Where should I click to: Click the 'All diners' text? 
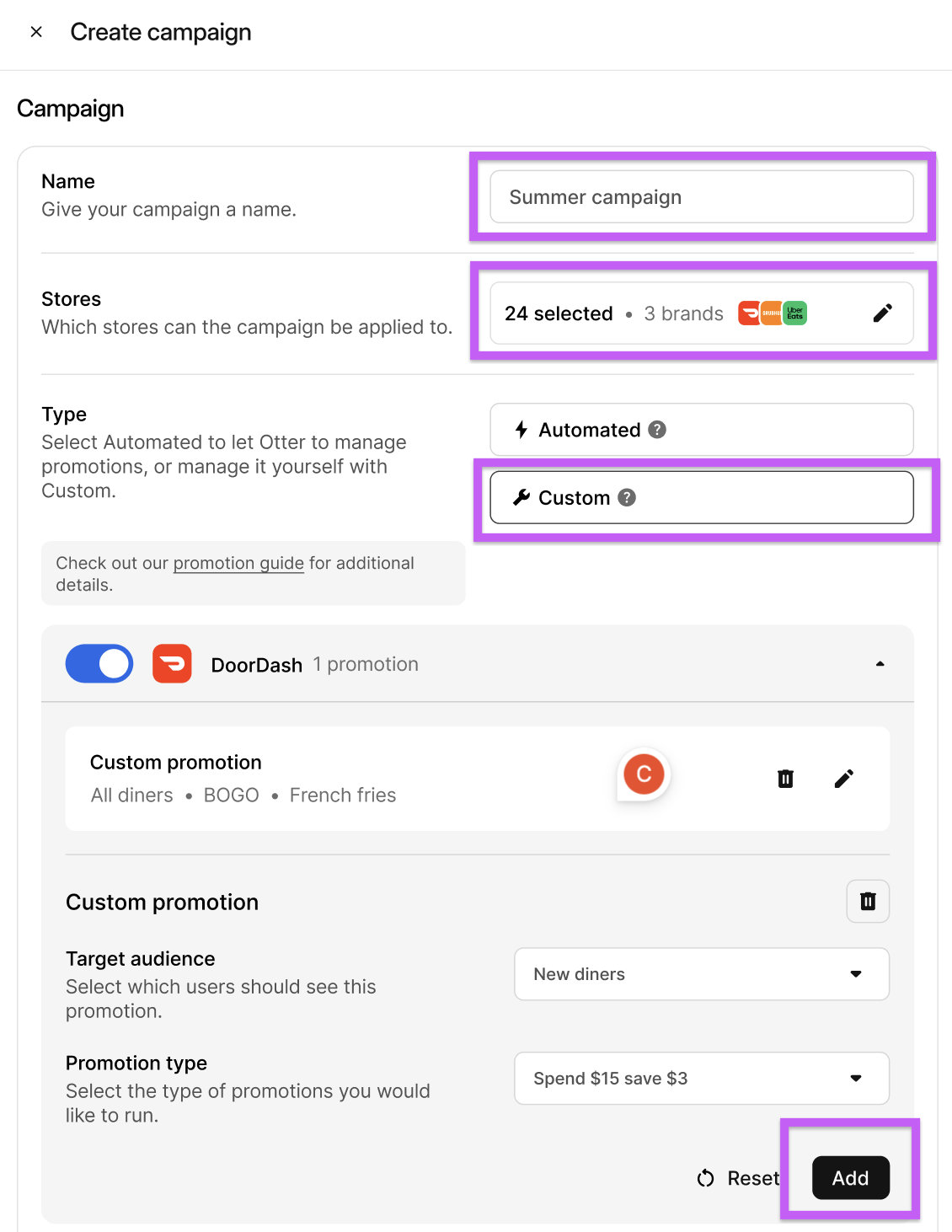pos(132,795)
